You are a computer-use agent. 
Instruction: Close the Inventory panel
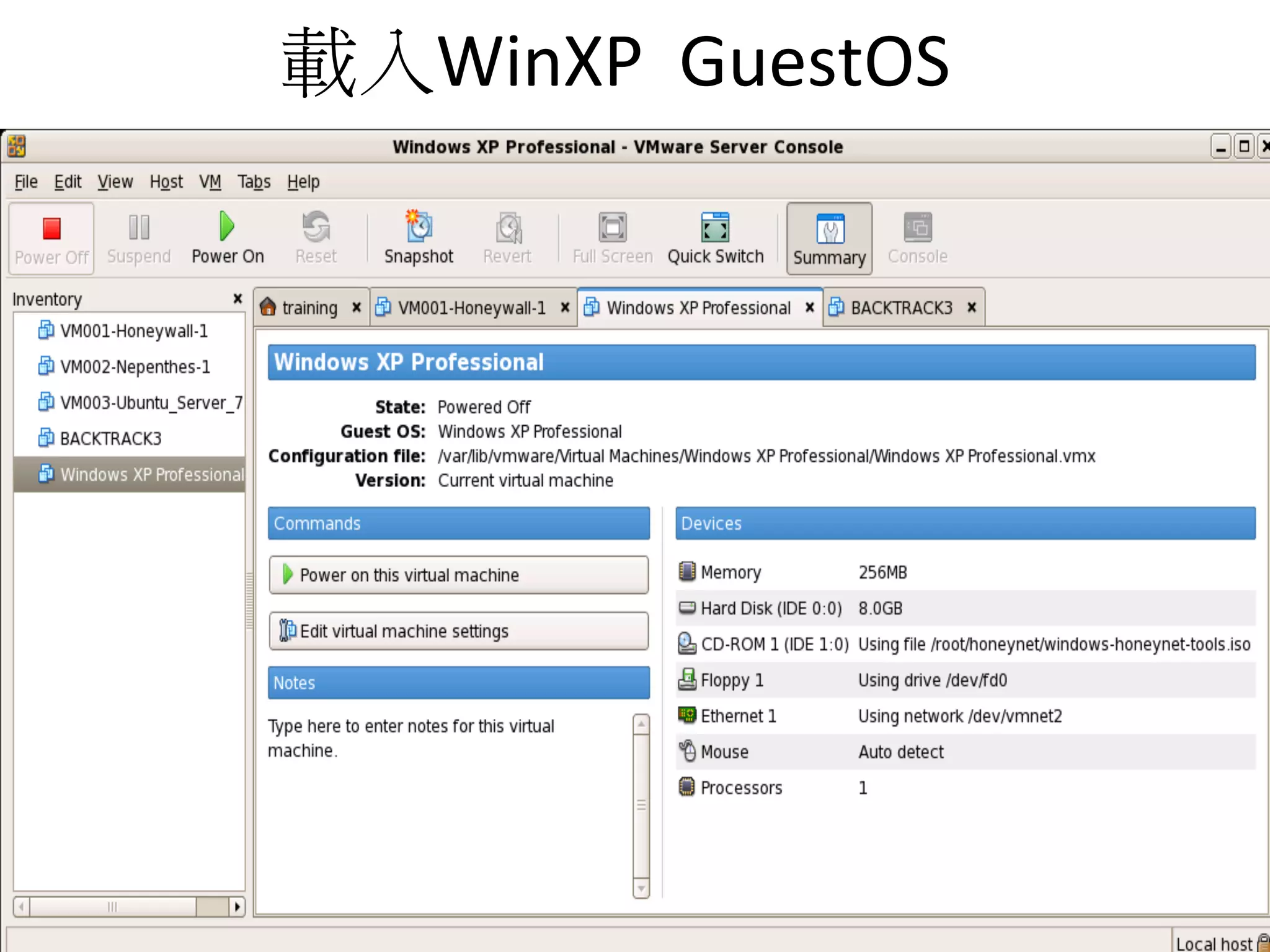238,298
